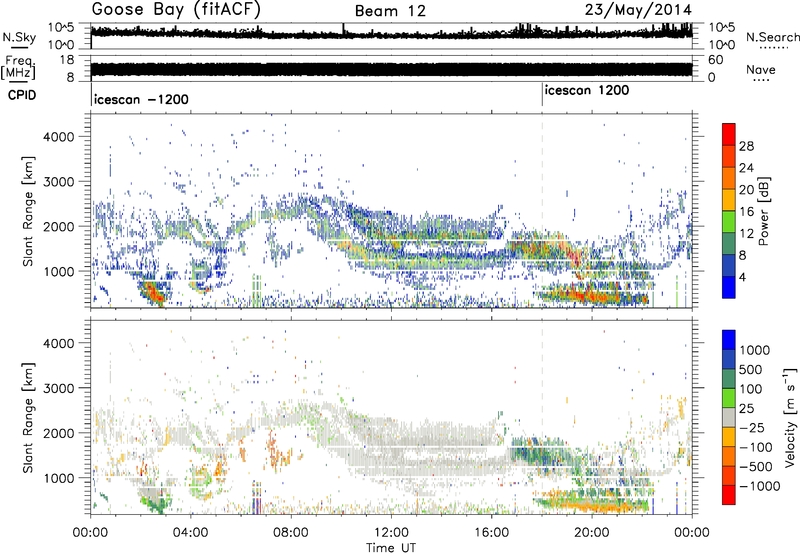
Task: Click the "3000" tick of the power panel
Action: [59, 182]
